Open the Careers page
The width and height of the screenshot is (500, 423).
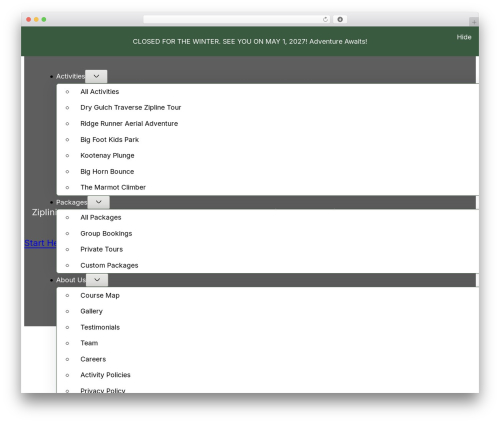pyautogui.click(x=93, y=359)
